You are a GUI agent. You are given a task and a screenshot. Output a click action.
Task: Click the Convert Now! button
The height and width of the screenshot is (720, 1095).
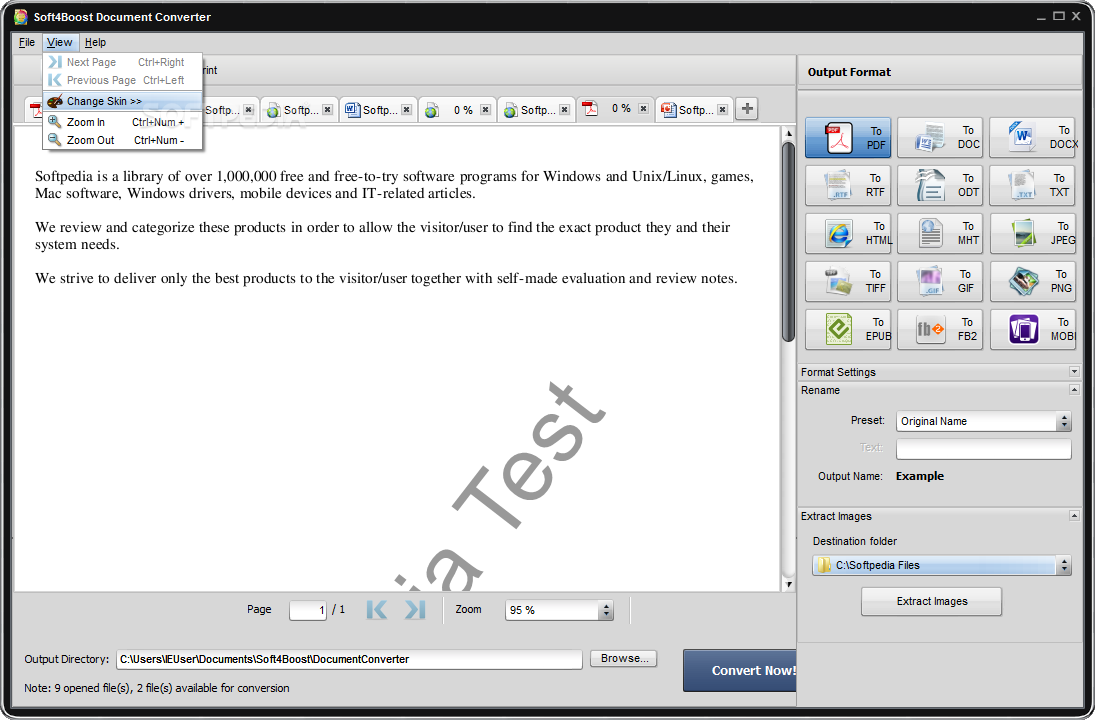tap(740, 670)
